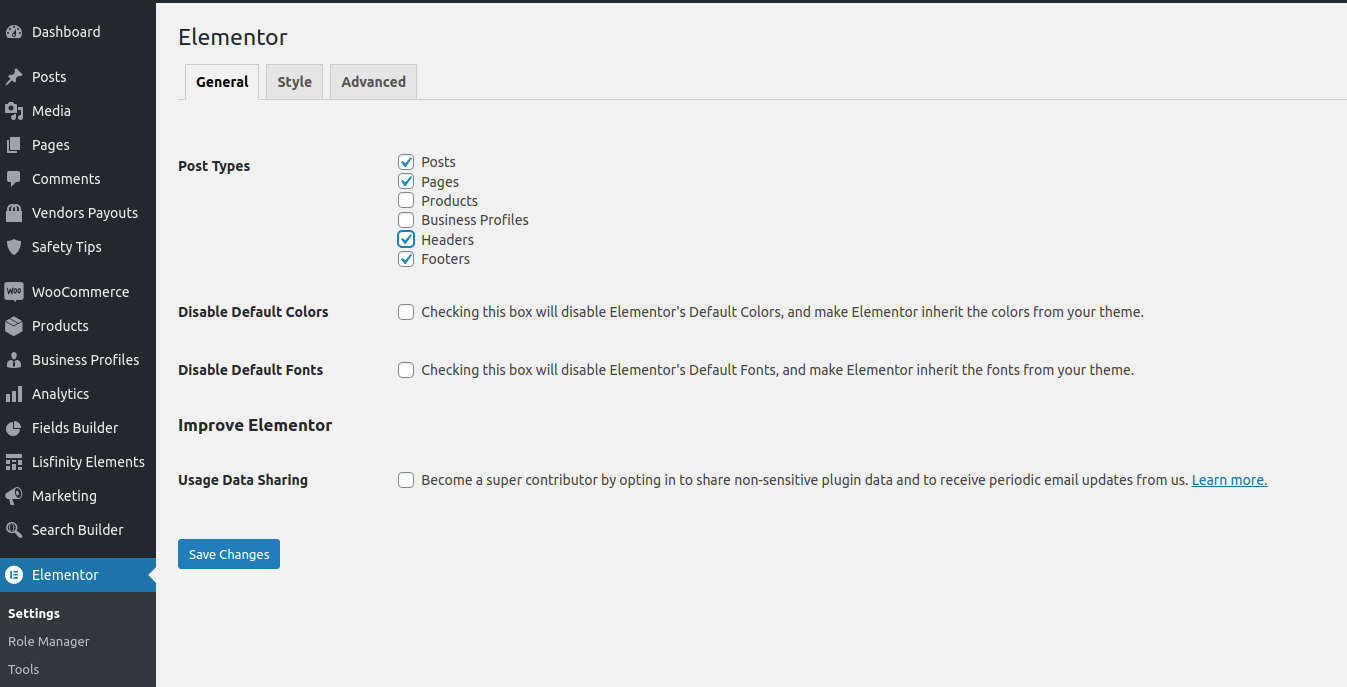
Task: Uncheck the Pages post type checkbox
Action: pos(406,182)
